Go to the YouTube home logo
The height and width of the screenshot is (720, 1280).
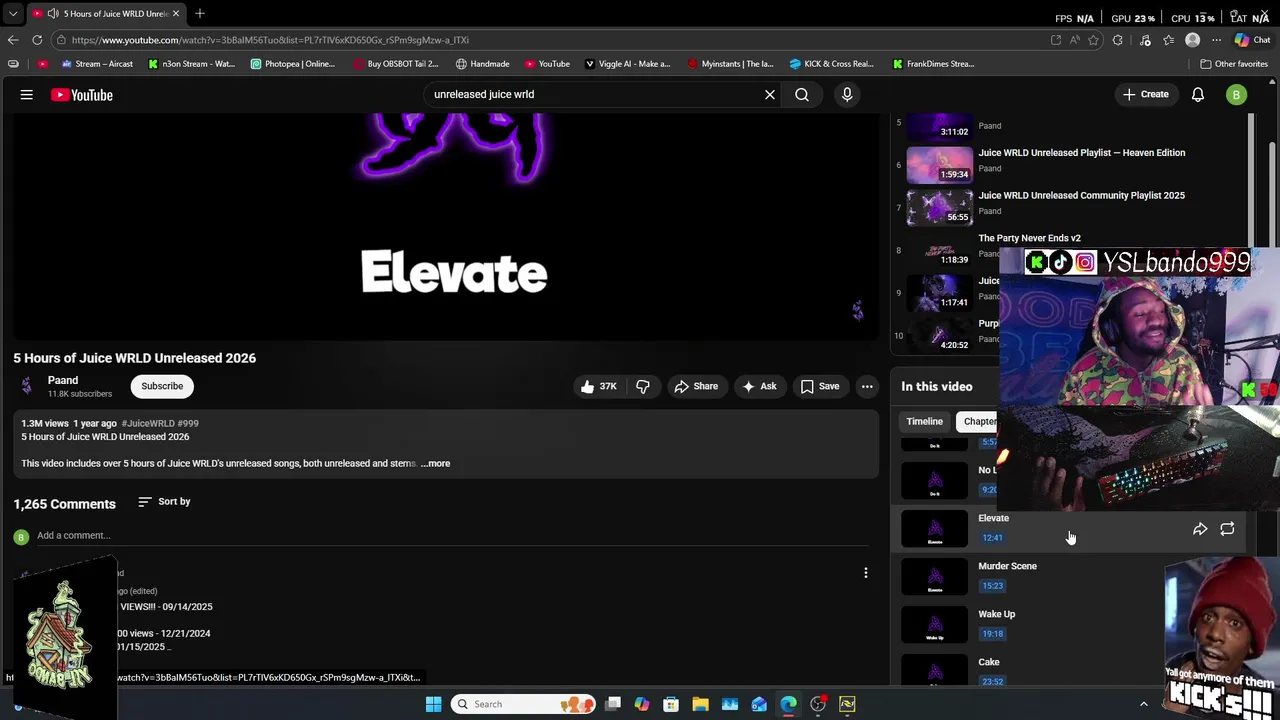(82, 95)
